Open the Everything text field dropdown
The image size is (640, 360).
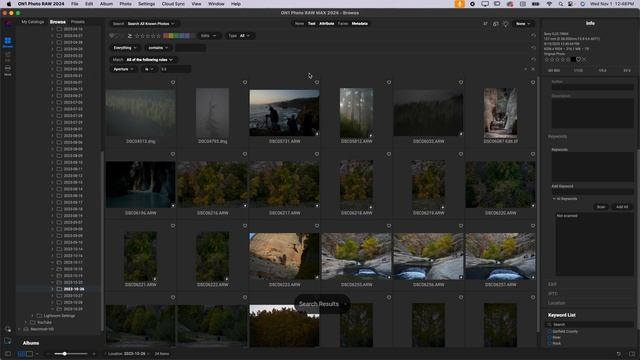(125, 48)
